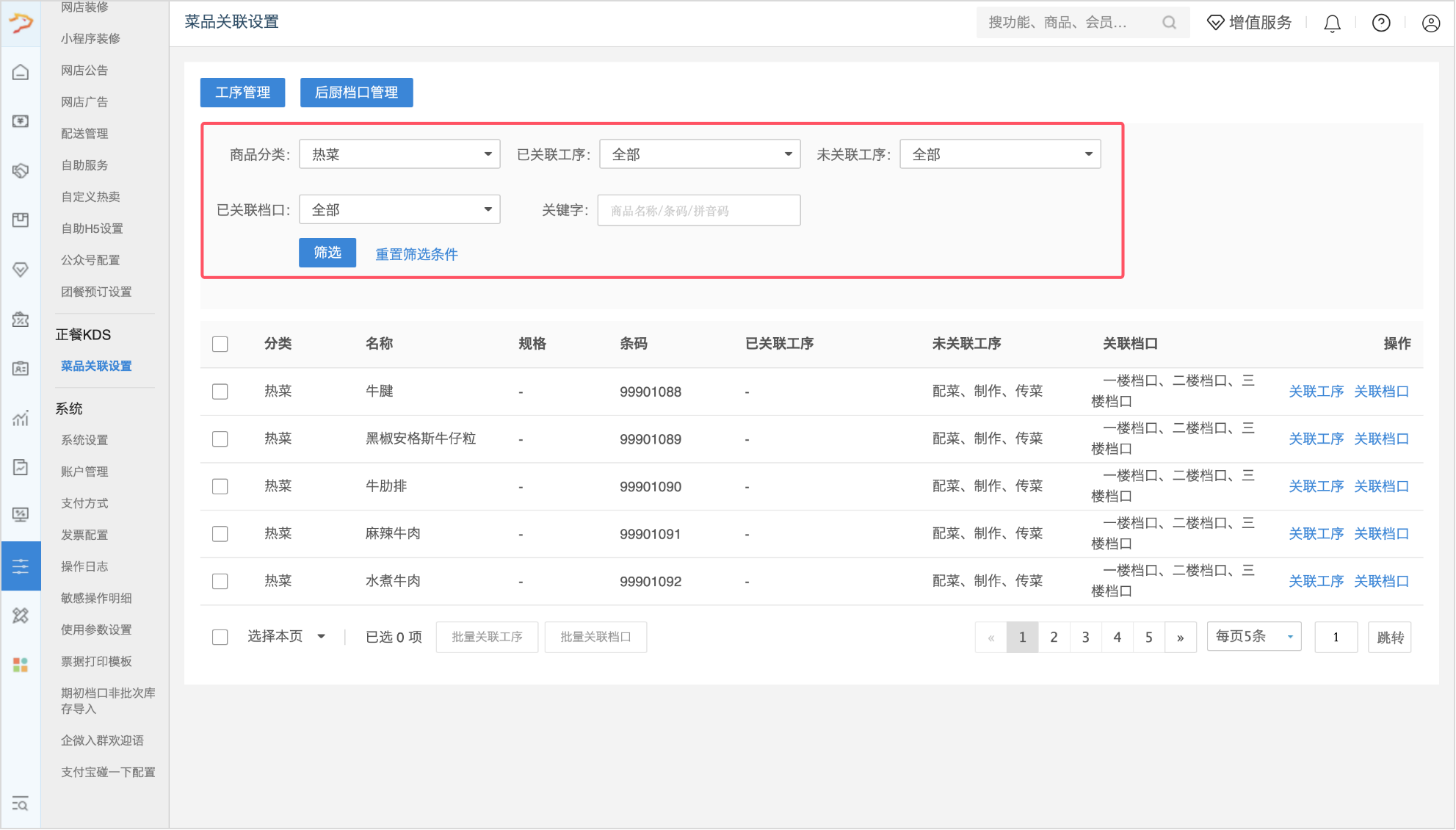The width and height of the screenshot is (1456, 830).
Task: Open 菜品关联设置 menu item
Action: [x=96, y=366]
